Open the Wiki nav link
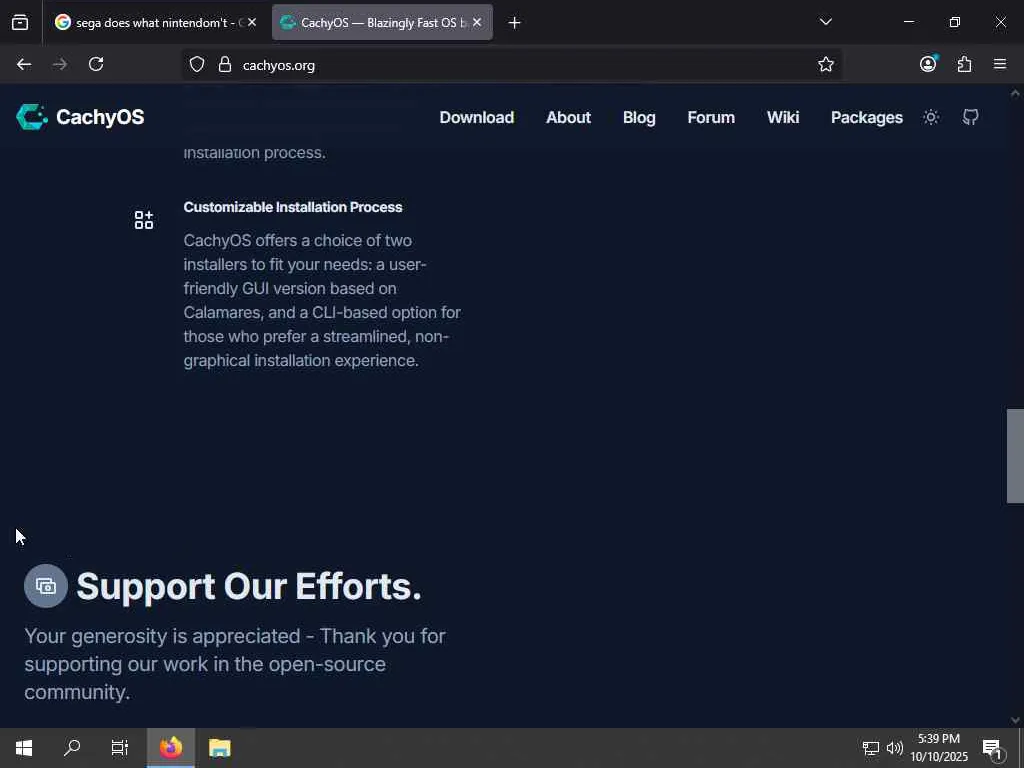 point(783,118)
